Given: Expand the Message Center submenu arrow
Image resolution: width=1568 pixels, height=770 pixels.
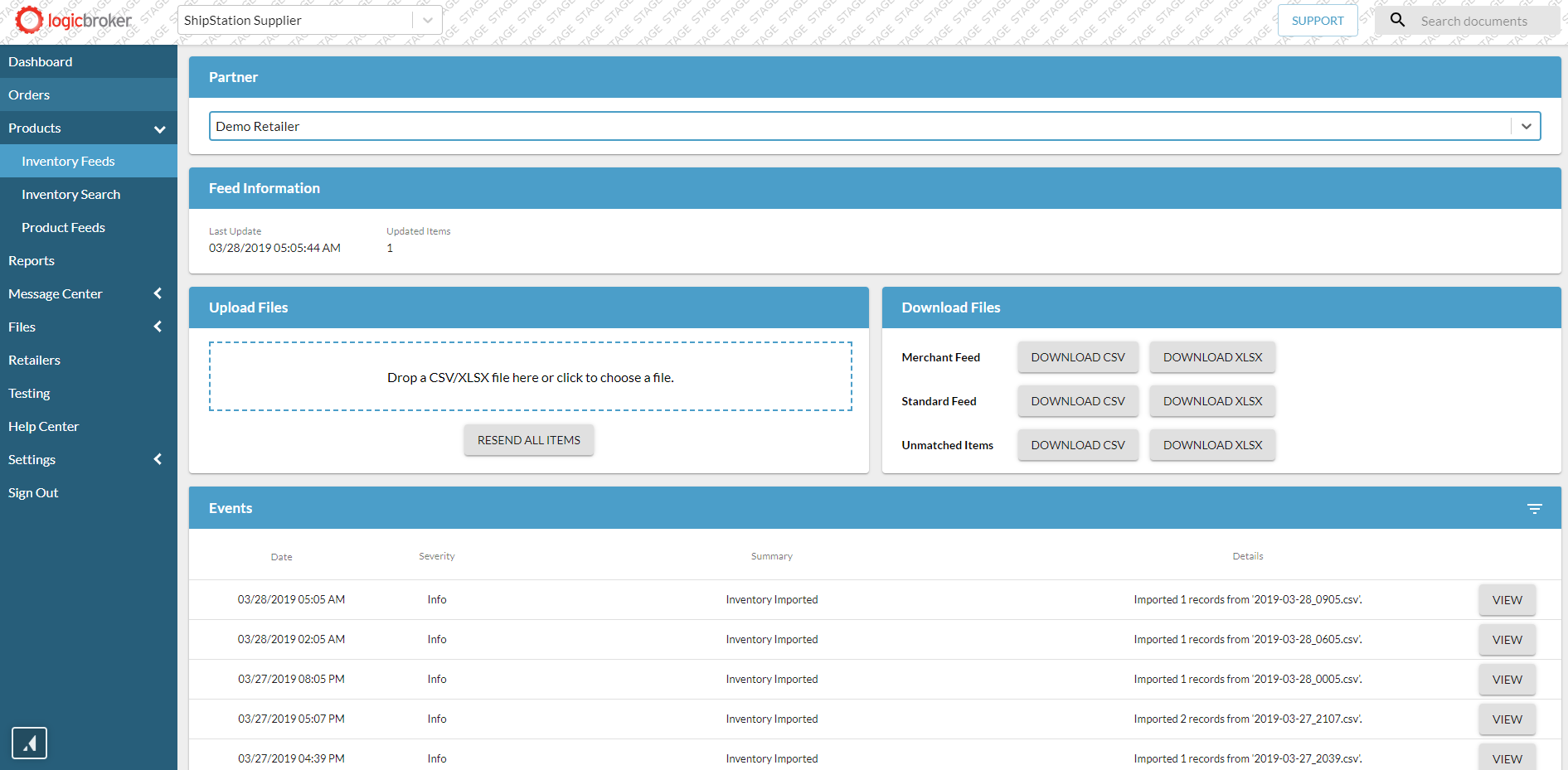Looking at the screenshot, I should click(x=158, y=293).
